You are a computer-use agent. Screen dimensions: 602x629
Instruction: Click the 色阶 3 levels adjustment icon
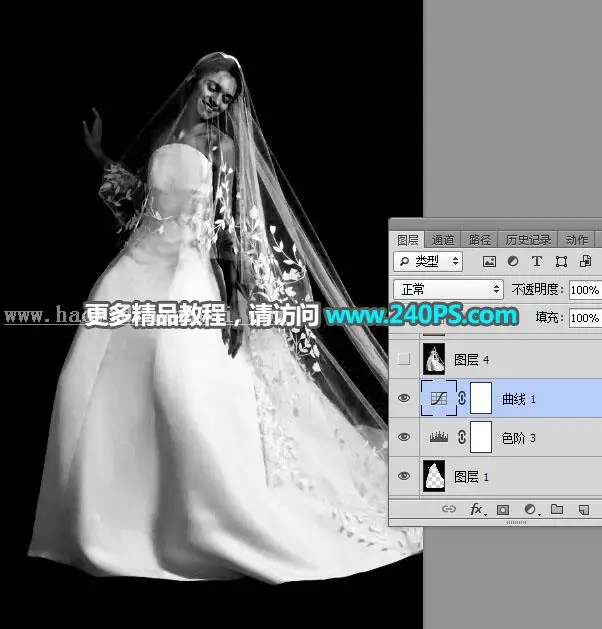[x=439, y=437]
